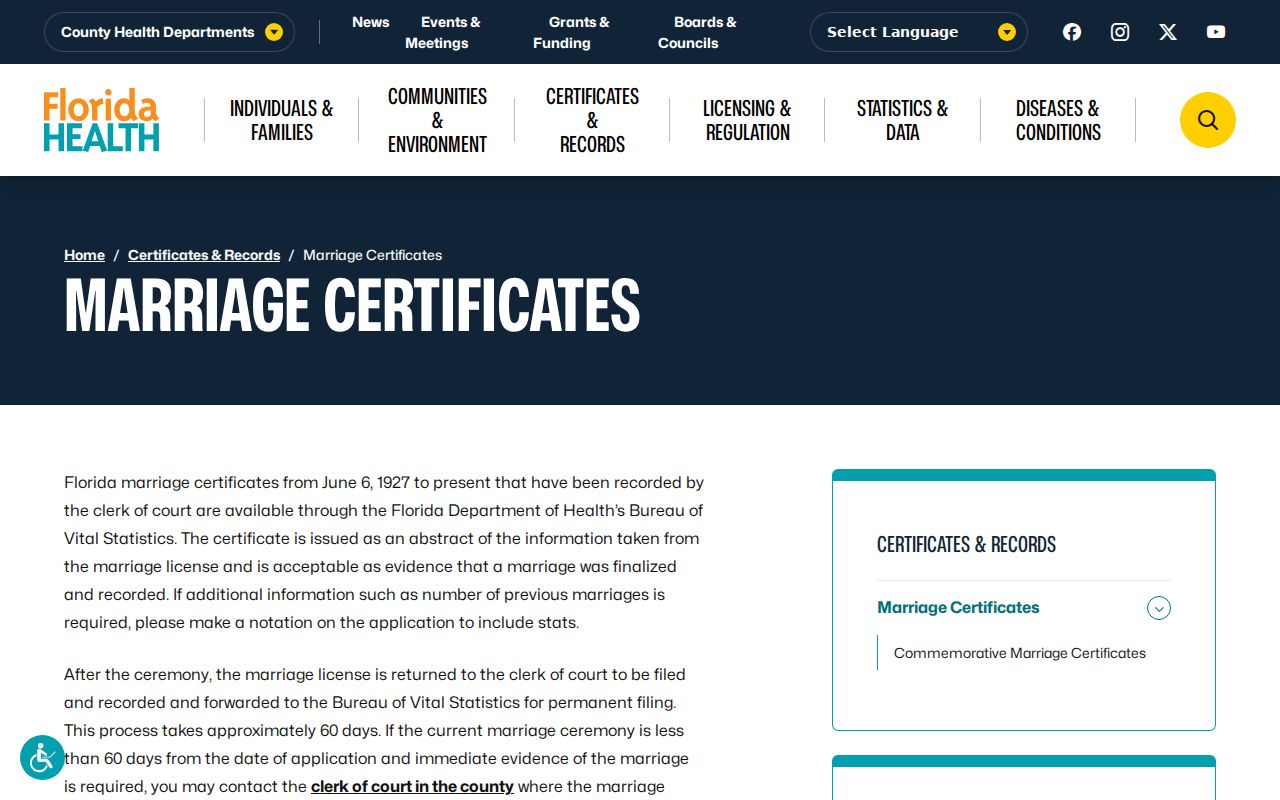Visit the Events & Meetings link
Viewport: 1280px width, 800px height.
click(x=442, y=32)
